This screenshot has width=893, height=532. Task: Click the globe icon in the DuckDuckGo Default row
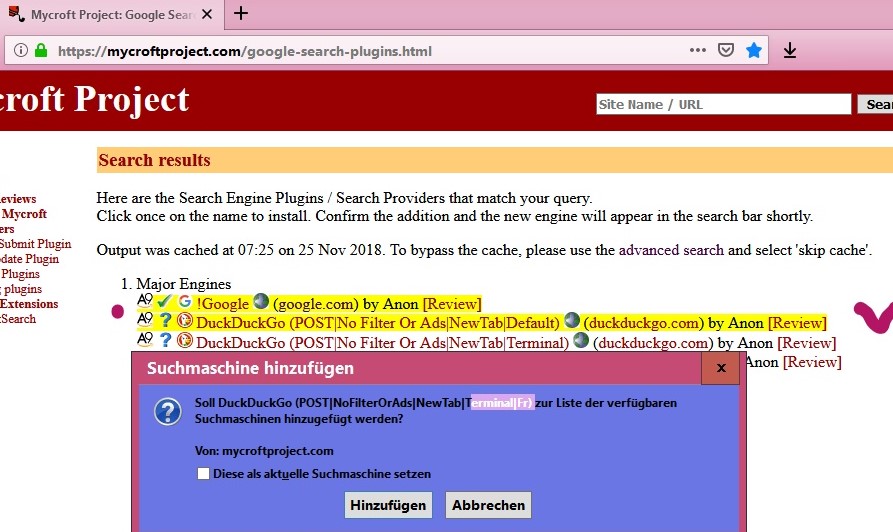pyautogui.click(x=572, y=320)
